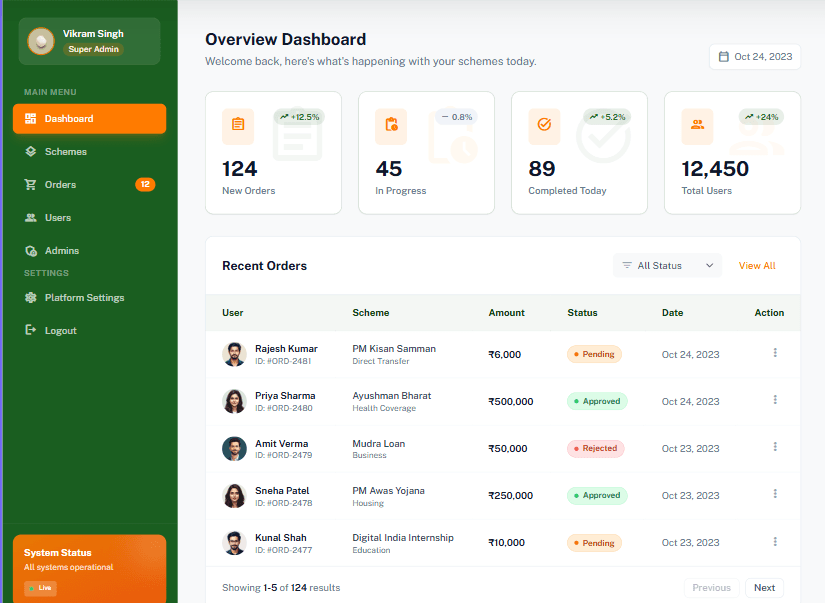
Task: Click the +5.2% trend badge
Action: point(607,117)
